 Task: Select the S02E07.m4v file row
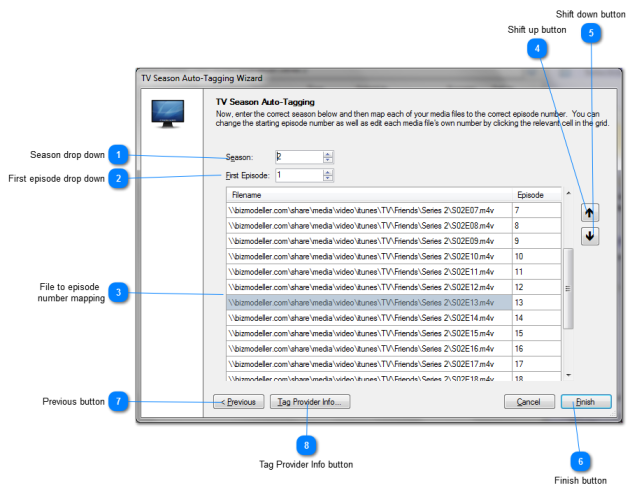pos(368,211)
